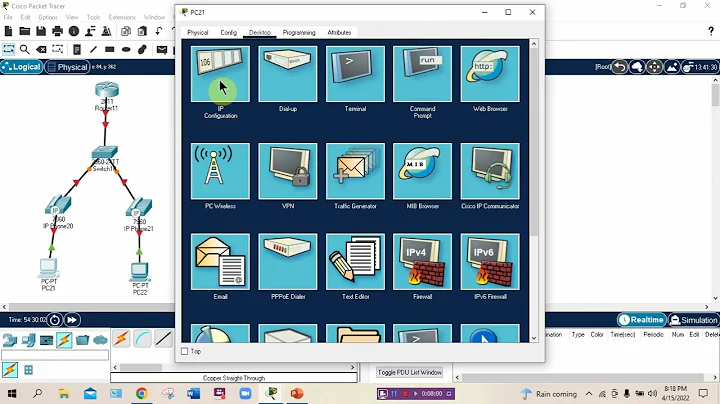Click Toggle PDU List Window button
The width and height of the screenshot is (720, 404).
[410, 372]
